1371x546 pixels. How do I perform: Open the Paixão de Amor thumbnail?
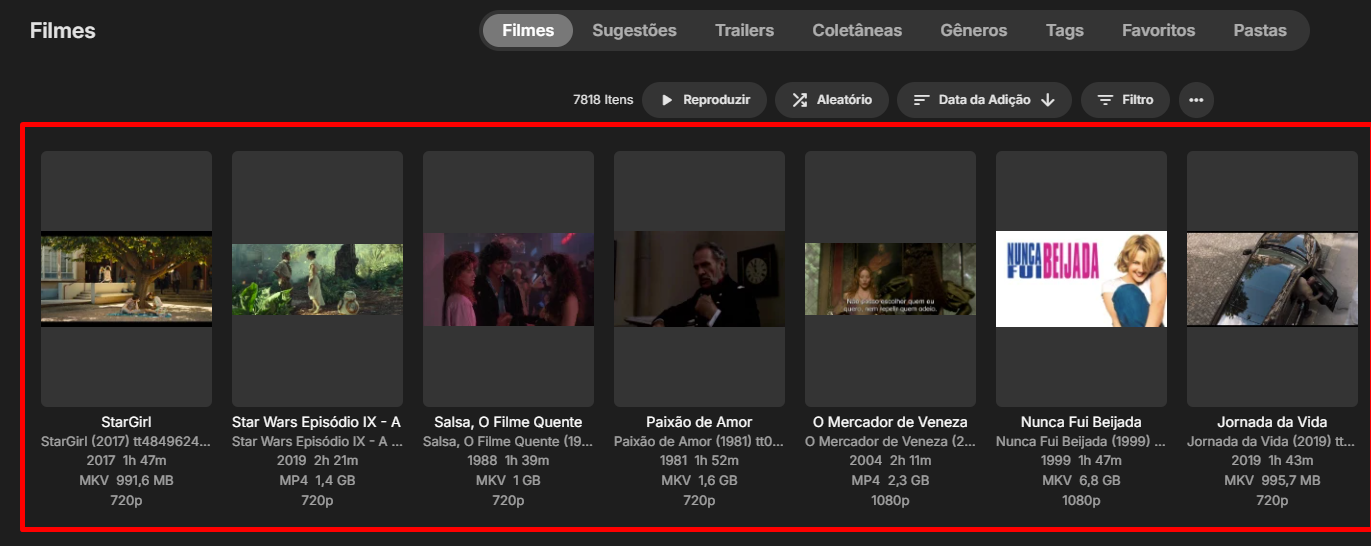pyautogui.click(x=699, y=279)
